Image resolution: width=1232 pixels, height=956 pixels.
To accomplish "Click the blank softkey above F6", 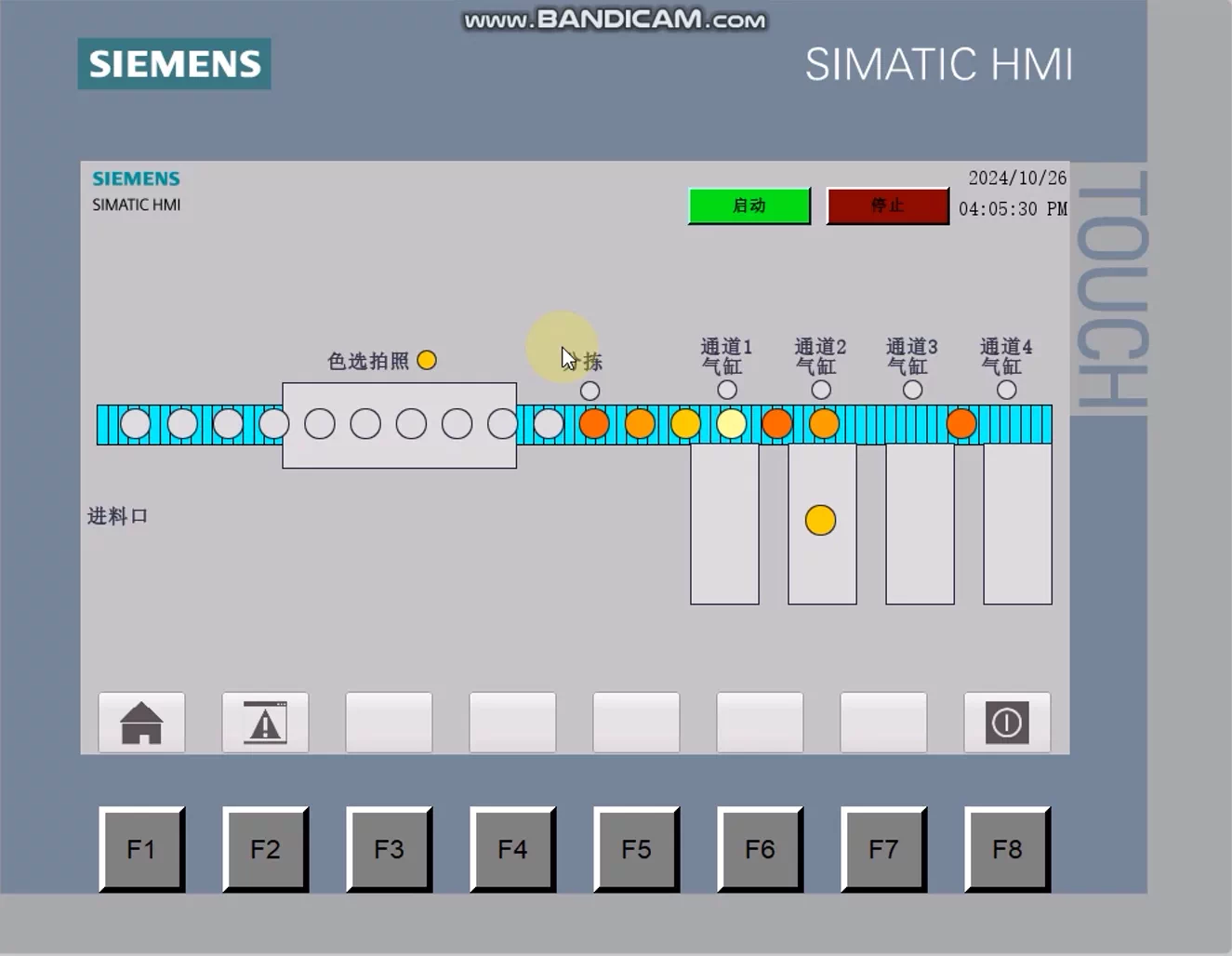I will pyautogui.click(x=760, y=723).
